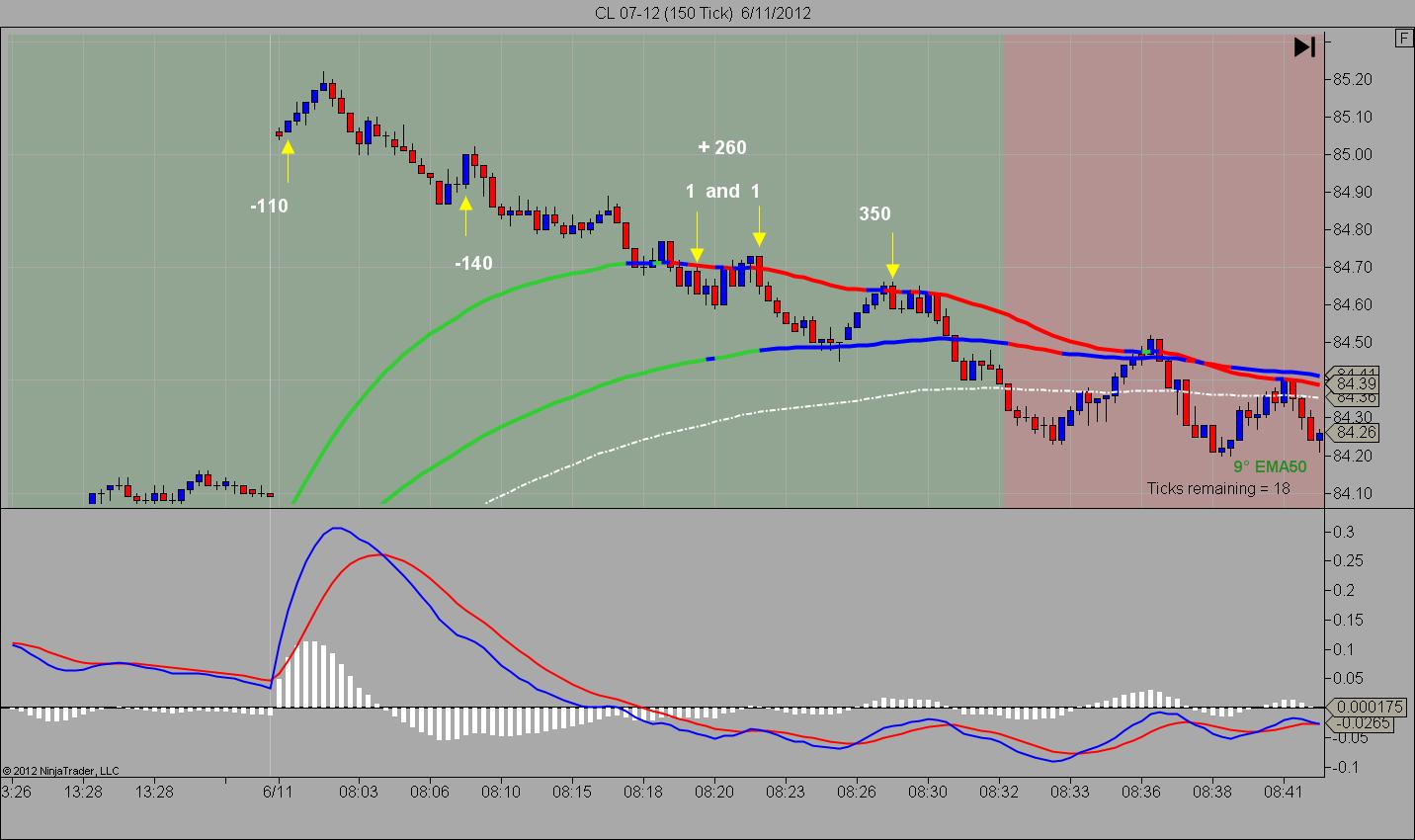Click the 08:26 time axis label
Viewport: 1415px width, 840px height.
tap(857, 792)
